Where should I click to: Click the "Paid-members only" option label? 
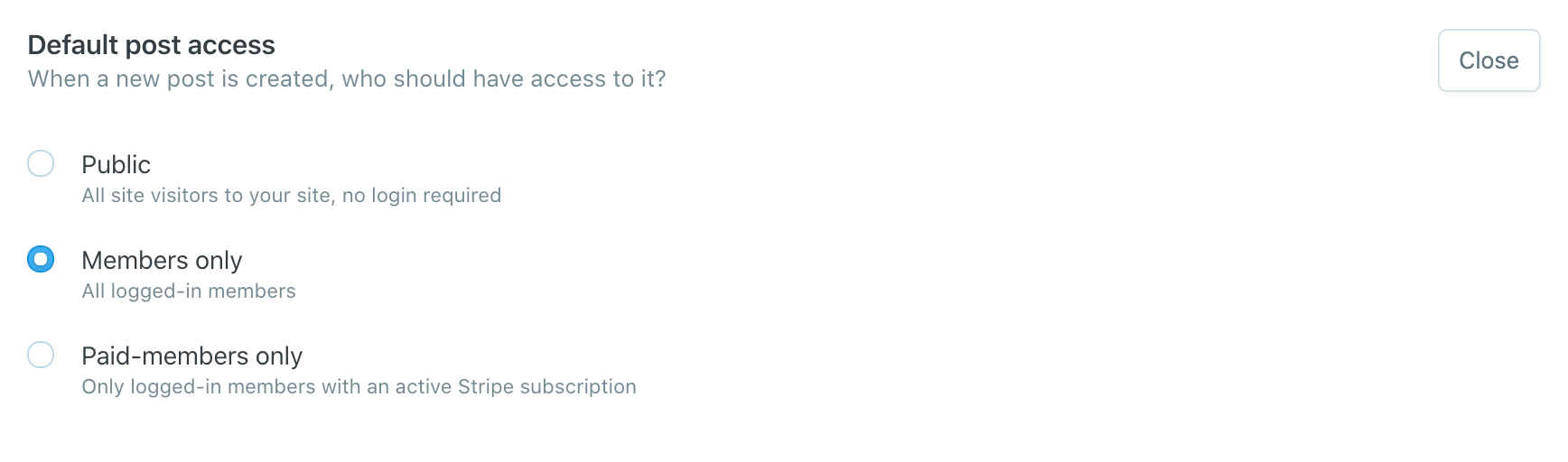[191, 356]
